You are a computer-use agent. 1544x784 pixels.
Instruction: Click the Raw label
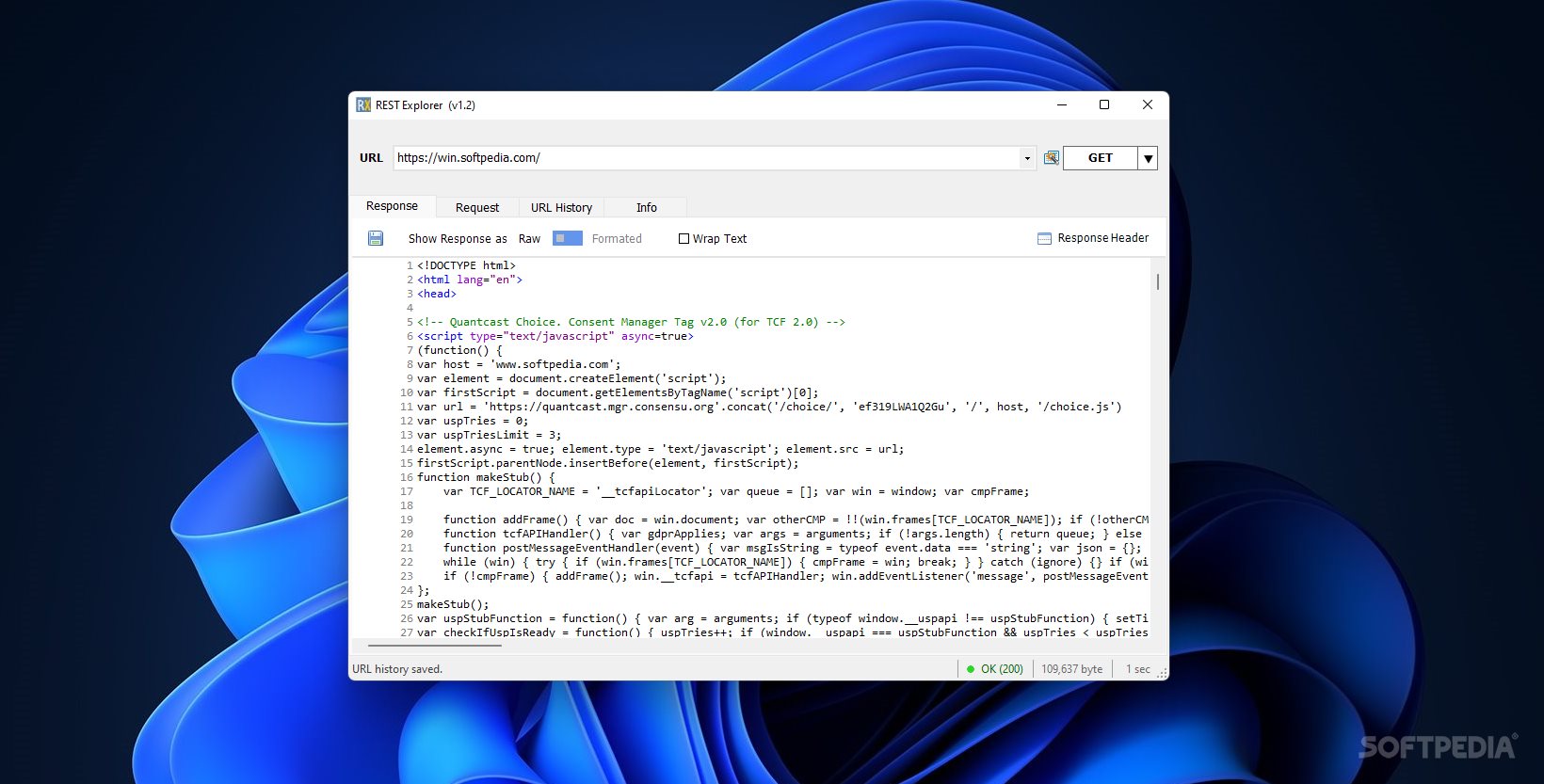[x=530, y=239]
